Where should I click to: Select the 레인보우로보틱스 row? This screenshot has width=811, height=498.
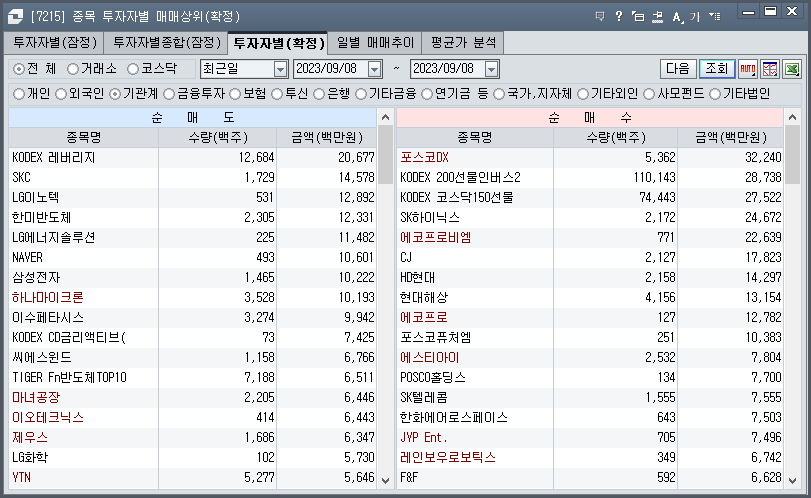click(590, 458)
